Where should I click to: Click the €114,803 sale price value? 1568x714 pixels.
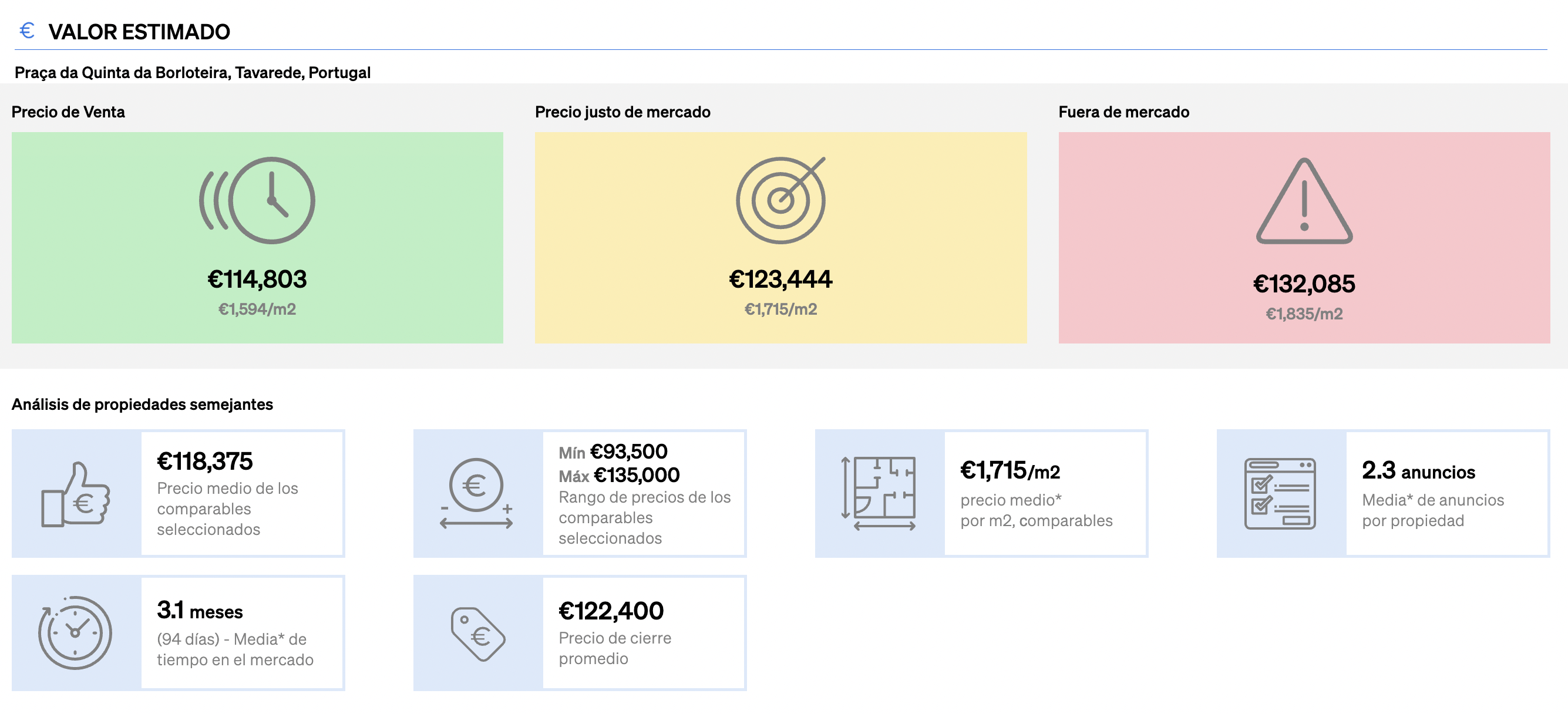pos(257,279)
